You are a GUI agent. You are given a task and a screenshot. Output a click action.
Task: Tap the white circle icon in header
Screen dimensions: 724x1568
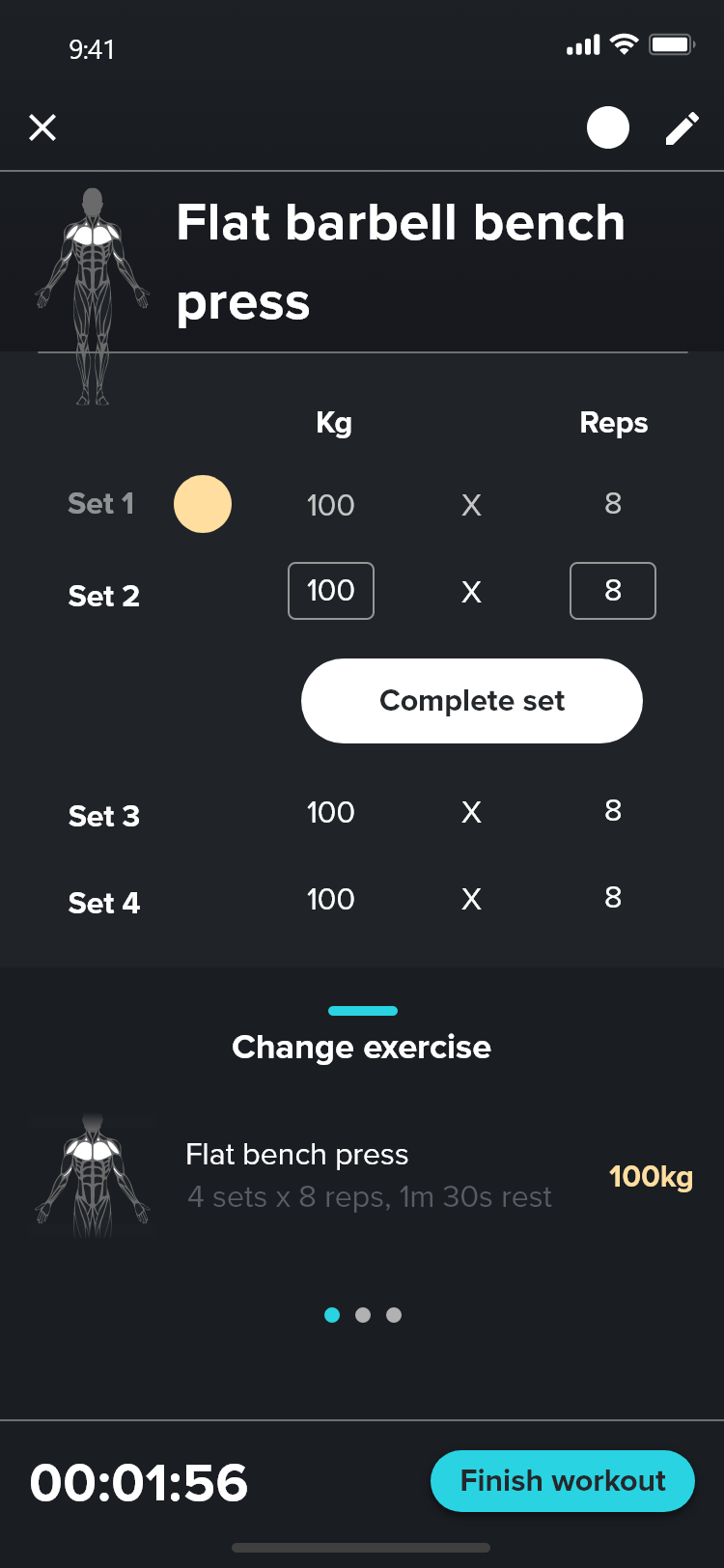click(608, 127)
